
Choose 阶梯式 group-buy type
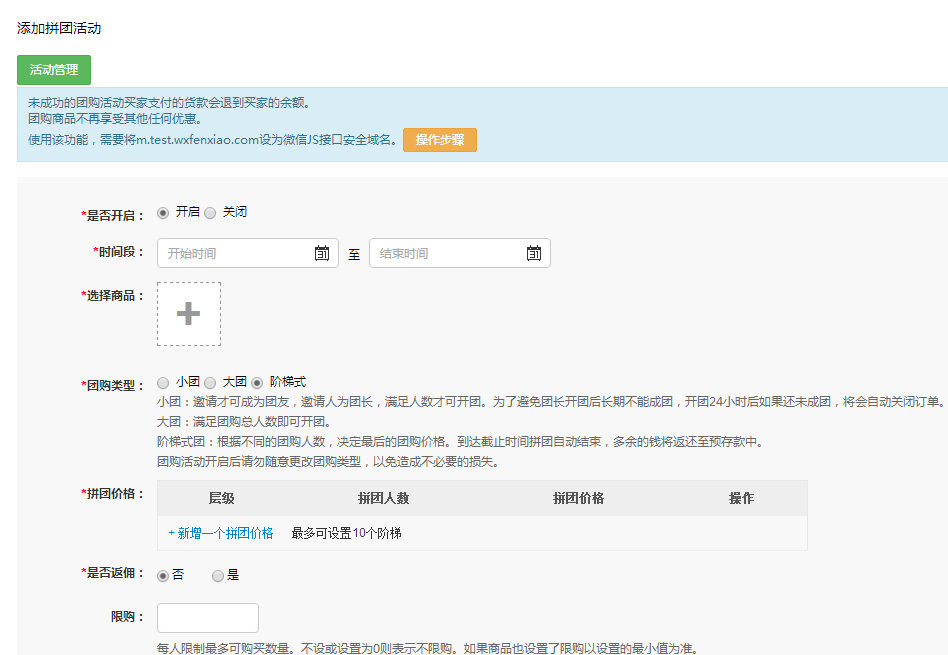[x=257, y=383]
